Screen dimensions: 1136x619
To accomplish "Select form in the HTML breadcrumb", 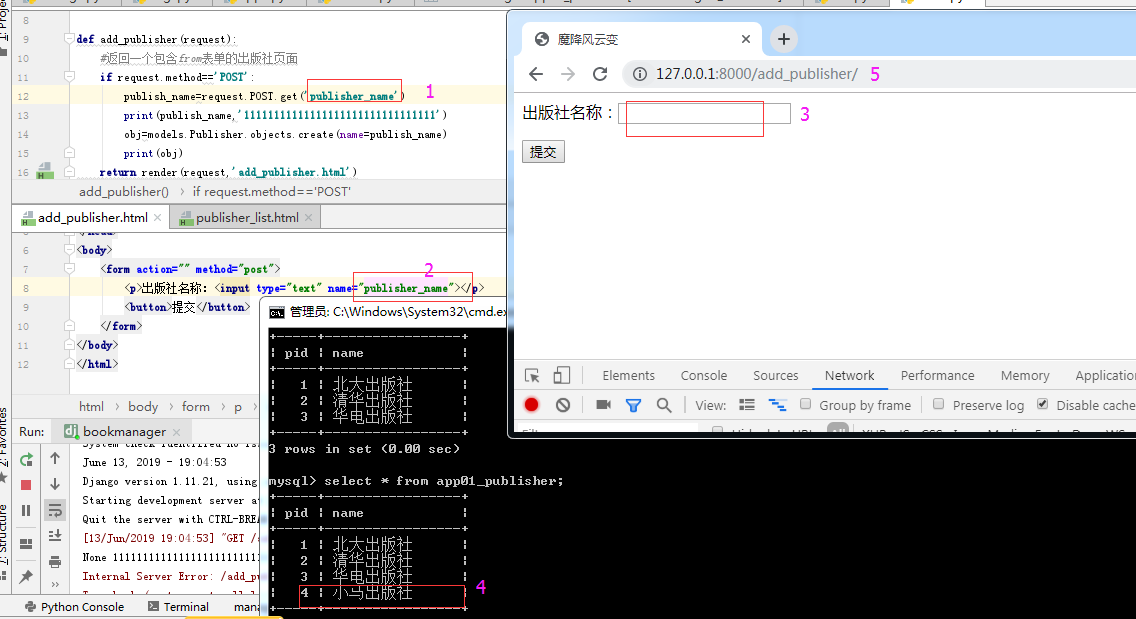I will pyautogui.click(x=196, y=407).
